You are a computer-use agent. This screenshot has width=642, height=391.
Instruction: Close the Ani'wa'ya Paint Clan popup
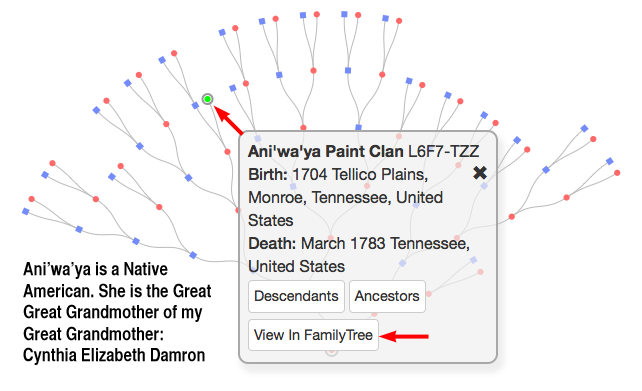click(x=479, y=173)
